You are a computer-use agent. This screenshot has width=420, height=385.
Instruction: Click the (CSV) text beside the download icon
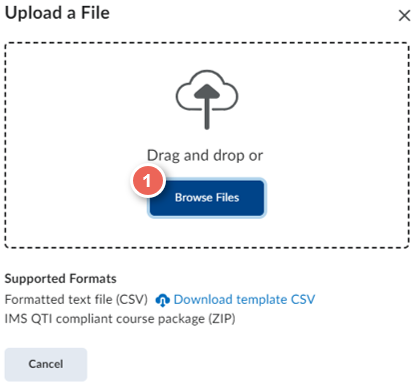pyautogui.click(x=132, y=299)
